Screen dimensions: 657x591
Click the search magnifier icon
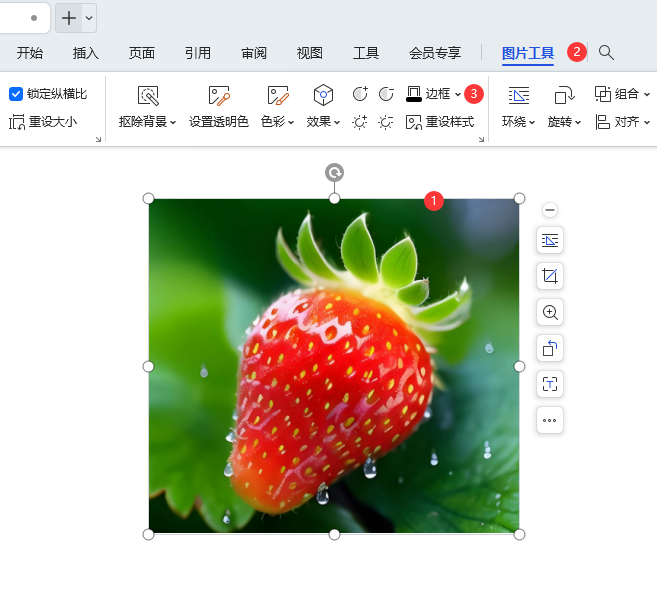point(606,53)
